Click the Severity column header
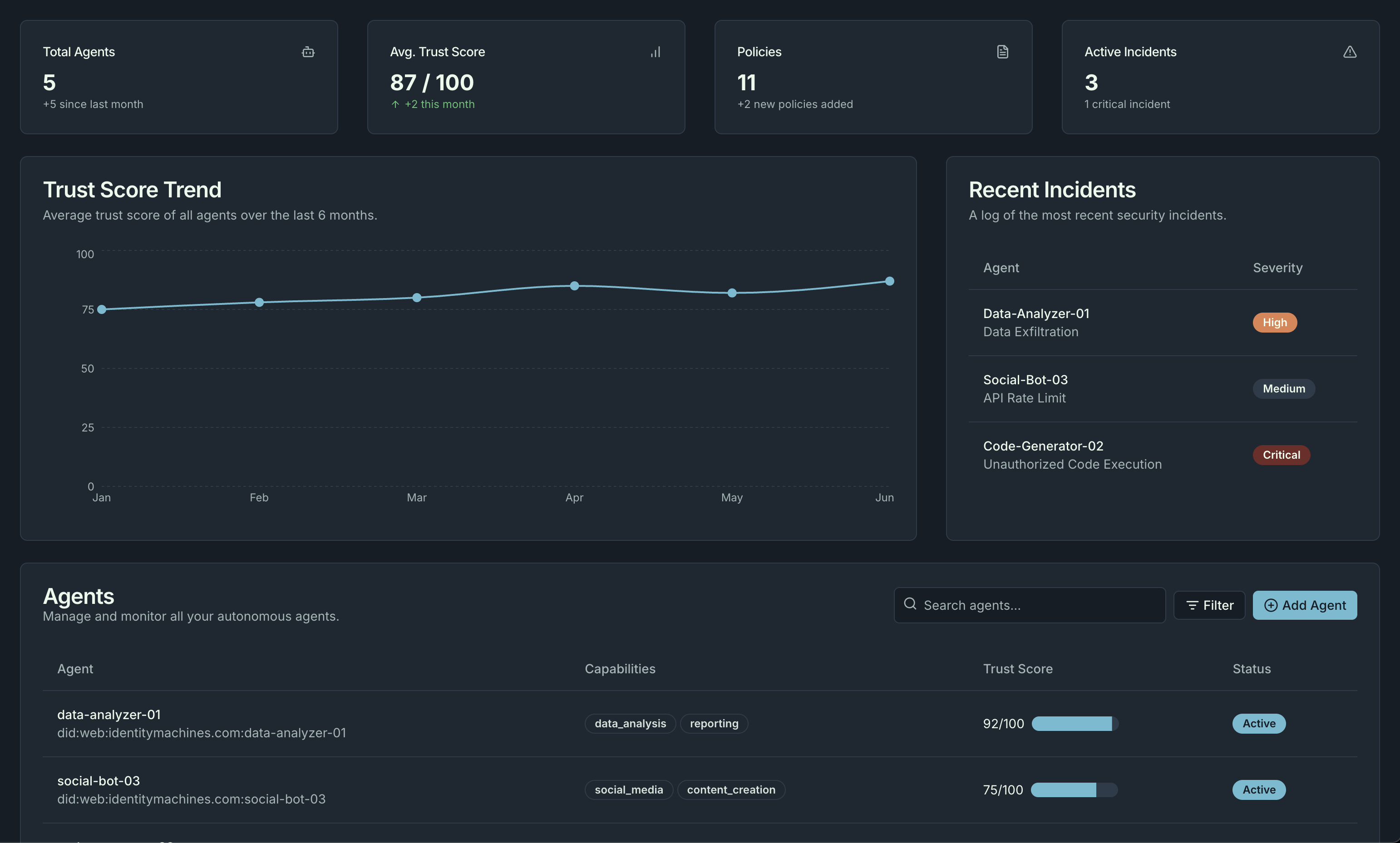Screen dimensions: 1400x843 click(1277, 268)
